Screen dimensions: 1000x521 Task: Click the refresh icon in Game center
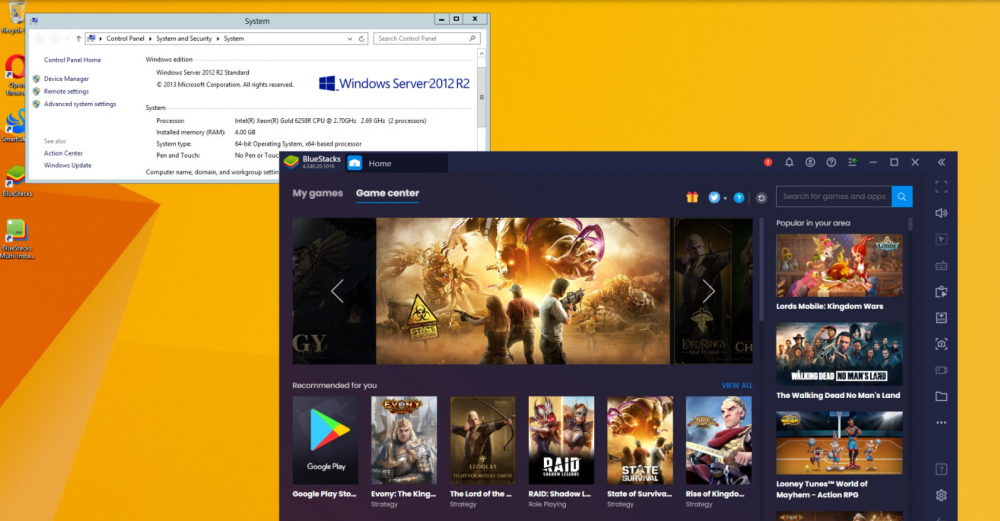pos(761,198)
